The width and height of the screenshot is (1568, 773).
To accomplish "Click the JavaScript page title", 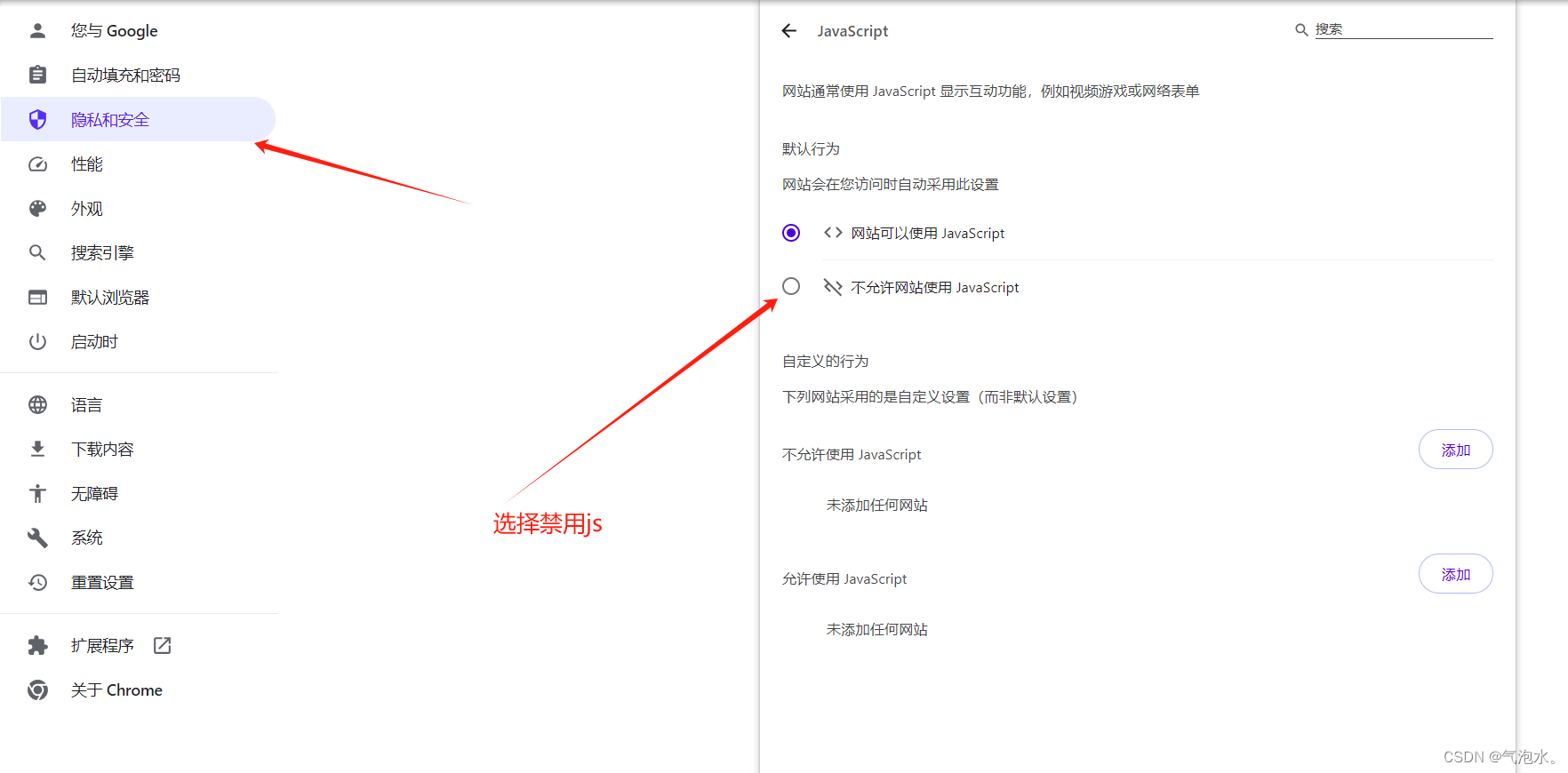I will (x=852, y=31).
